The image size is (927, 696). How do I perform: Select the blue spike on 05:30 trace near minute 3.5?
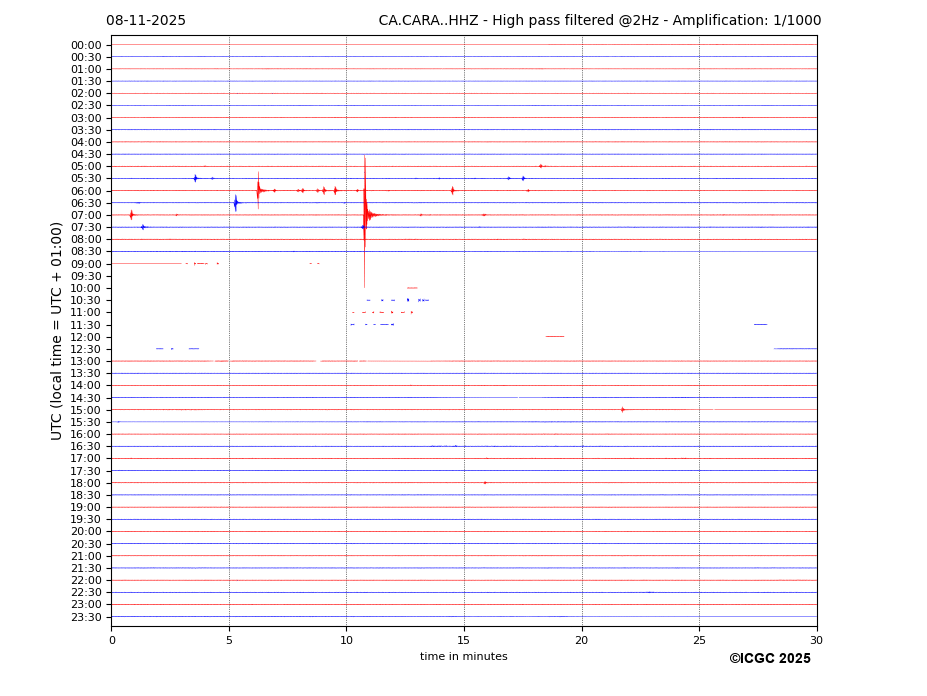click(x=195, y=178)
